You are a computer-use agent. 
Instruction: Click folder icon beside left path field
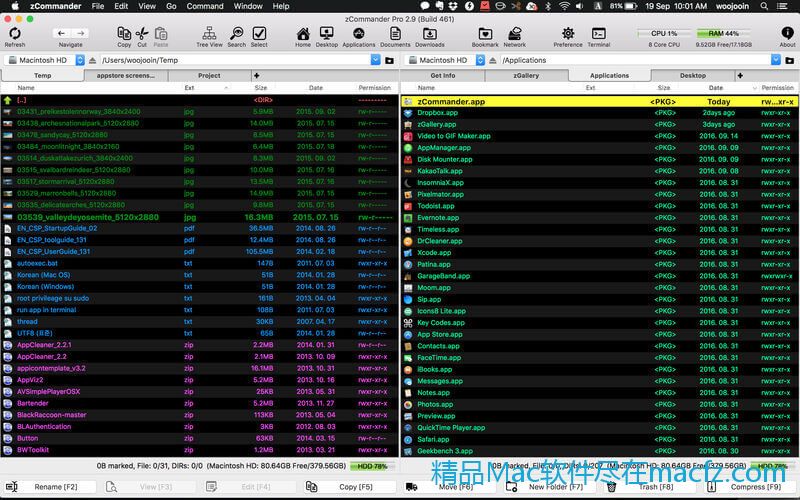[390, 60]
